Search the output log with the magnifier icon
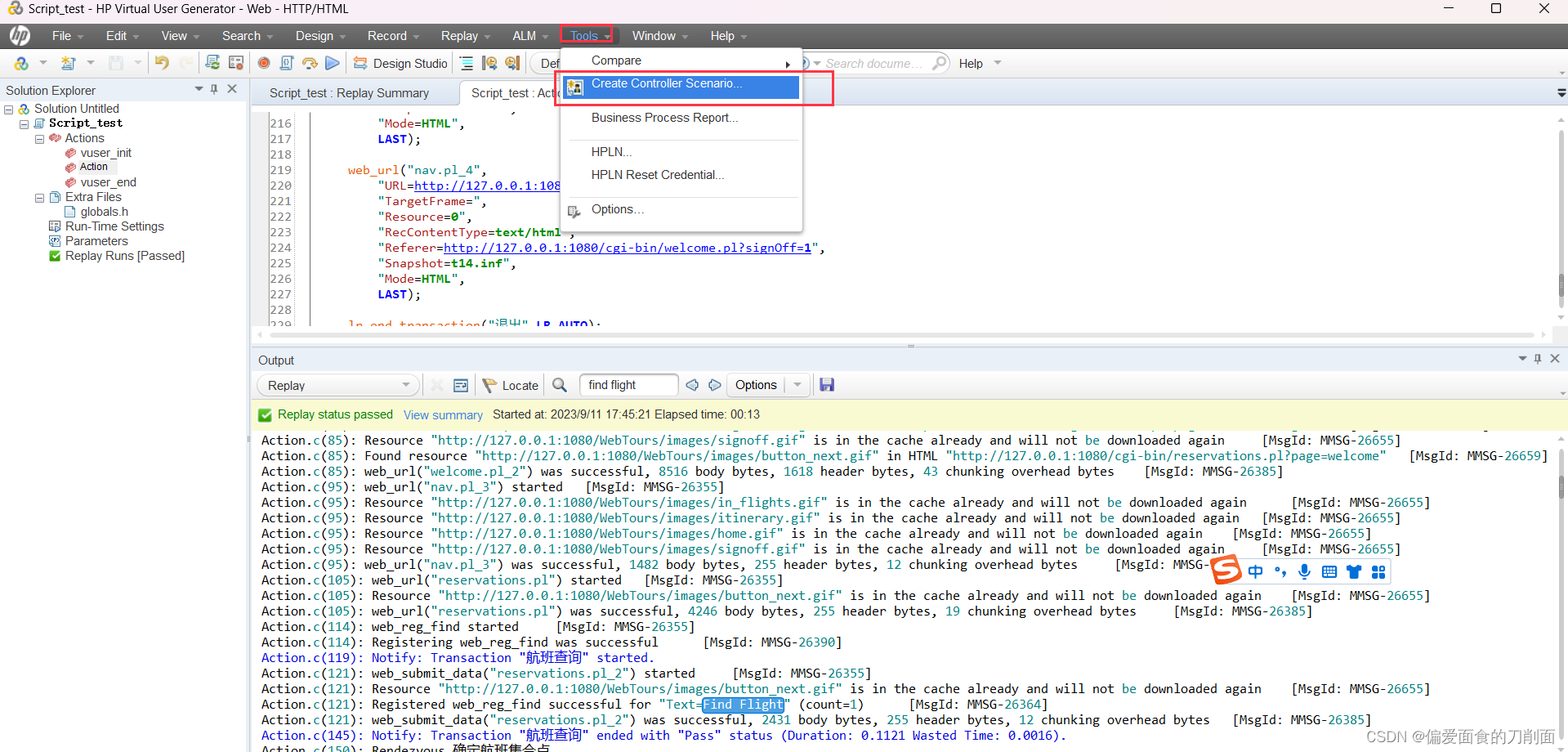The width and height of the screenshot is (1568, 752). coord(560,384)
